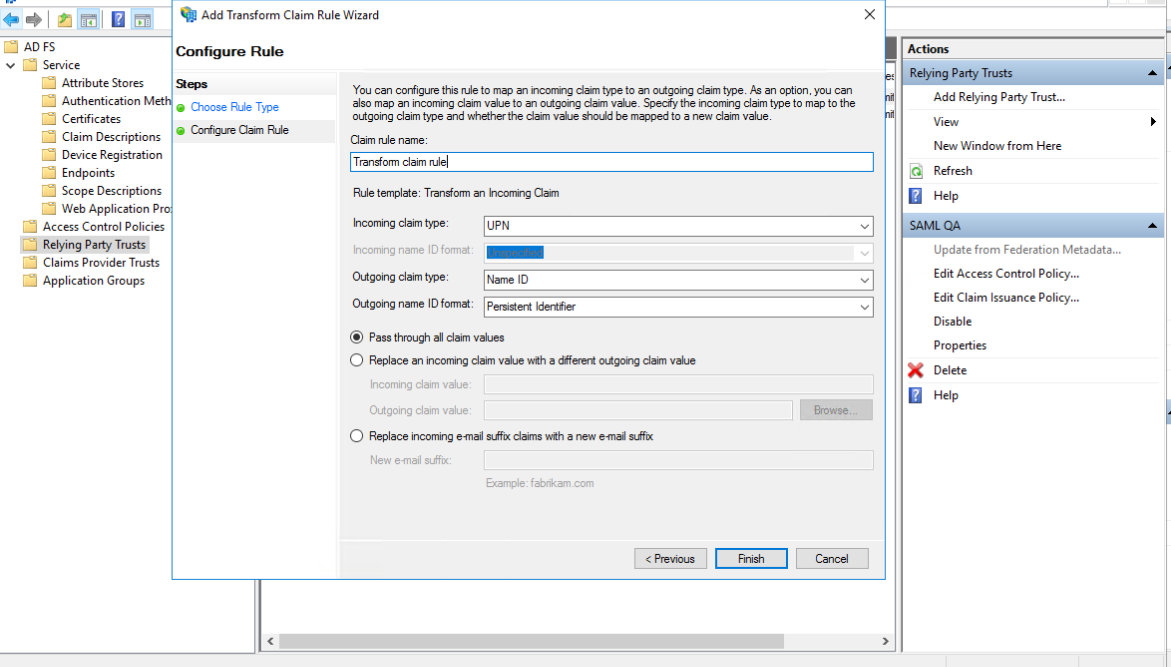1171x667 pixels.
Task: Go back with the toolbar Back arrow
Action: coord(11,19)
